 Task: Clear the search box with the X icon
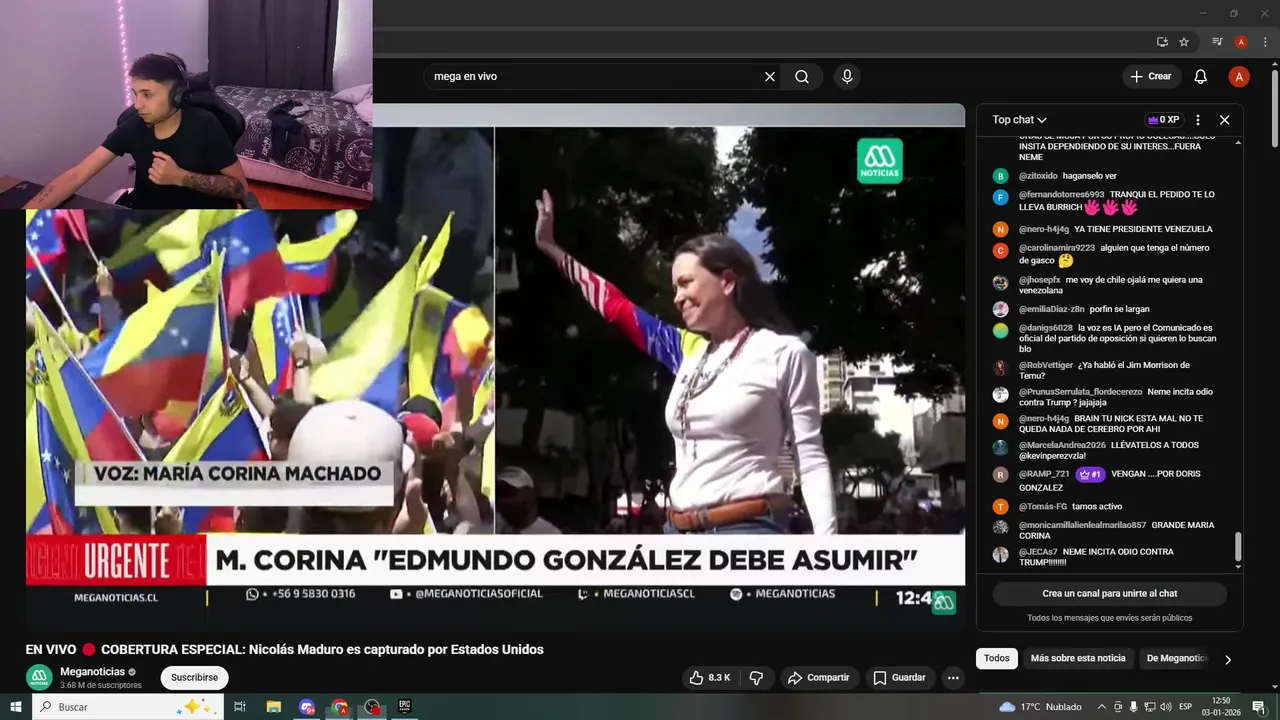pyautogui.click(x=770, y=77)
